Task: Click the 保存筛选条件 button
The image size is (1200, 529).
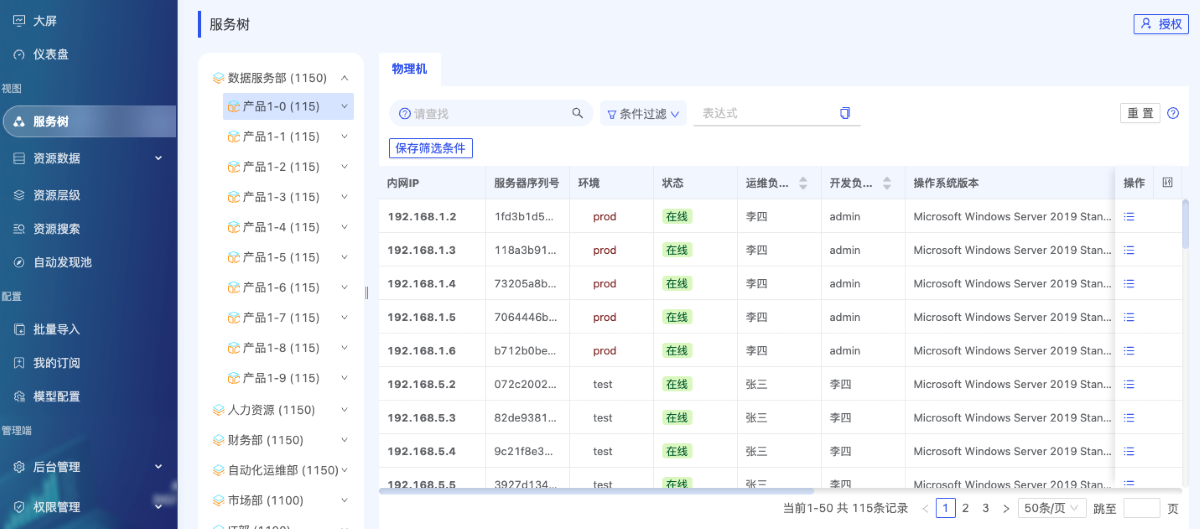Action: pos(430,148)
